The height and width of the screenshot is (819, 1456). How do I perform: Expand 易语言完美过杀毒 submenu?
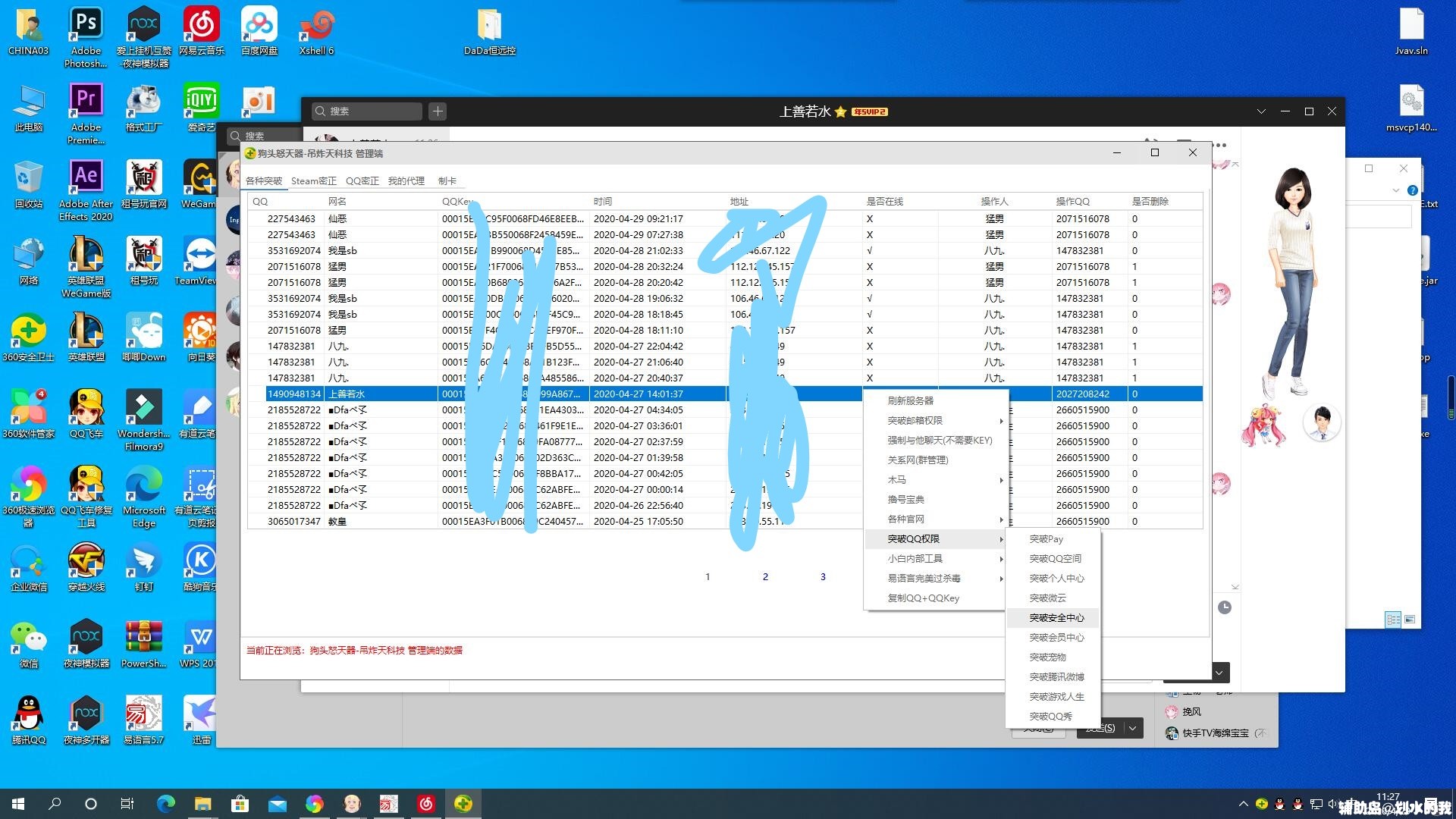pos(936,578)
